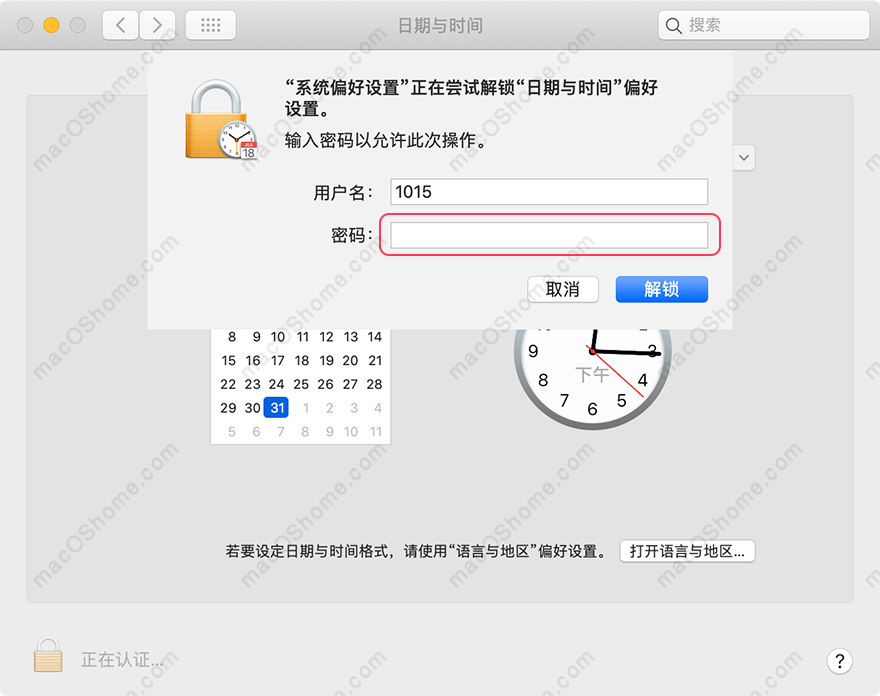
Task: Click the 用户名 field containing 1015
Action: tap(549, 192)
